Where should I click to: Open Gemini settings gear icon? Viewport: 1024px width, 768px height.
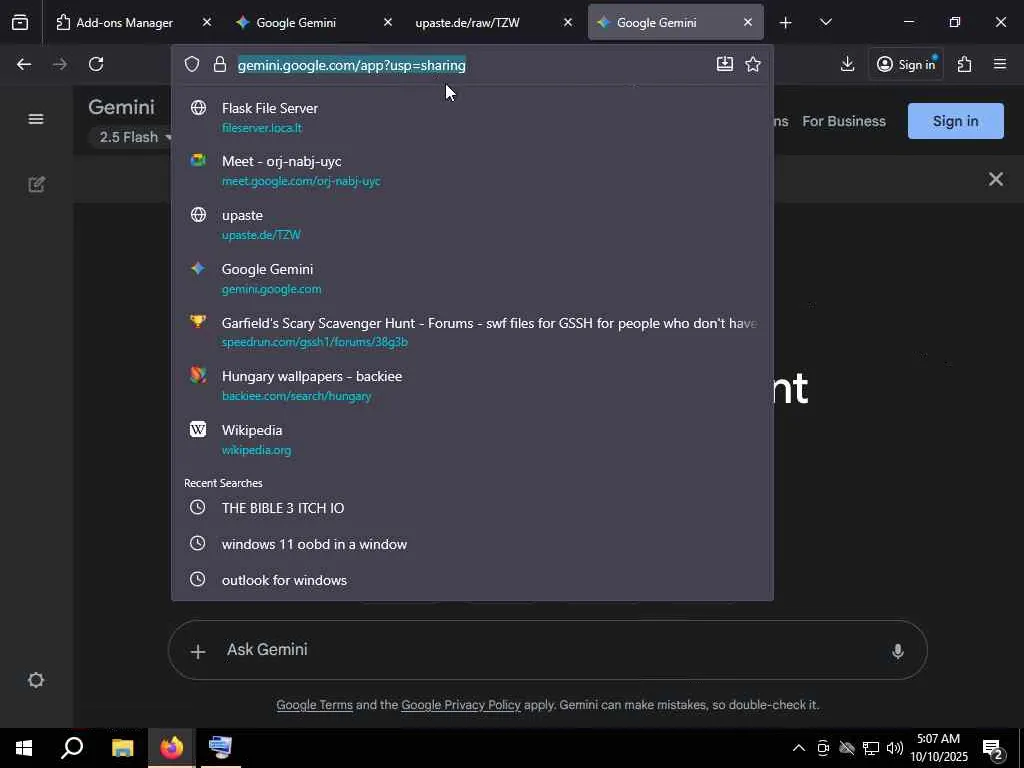[36, 680]
